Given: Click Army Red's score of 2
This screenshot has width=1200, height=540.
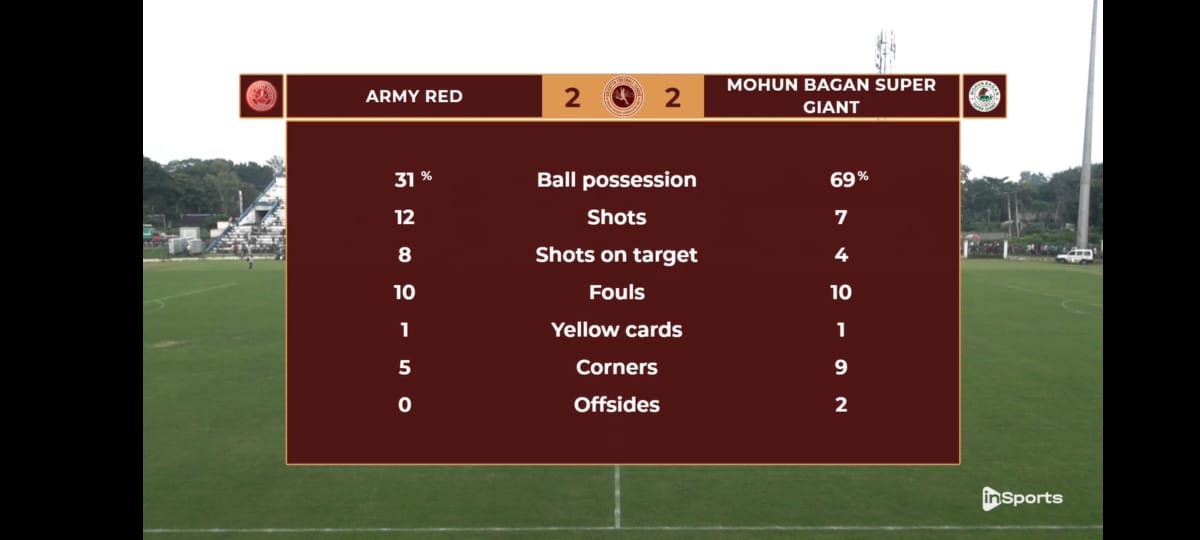Looking at the screenshot, I should coord(572,98).
